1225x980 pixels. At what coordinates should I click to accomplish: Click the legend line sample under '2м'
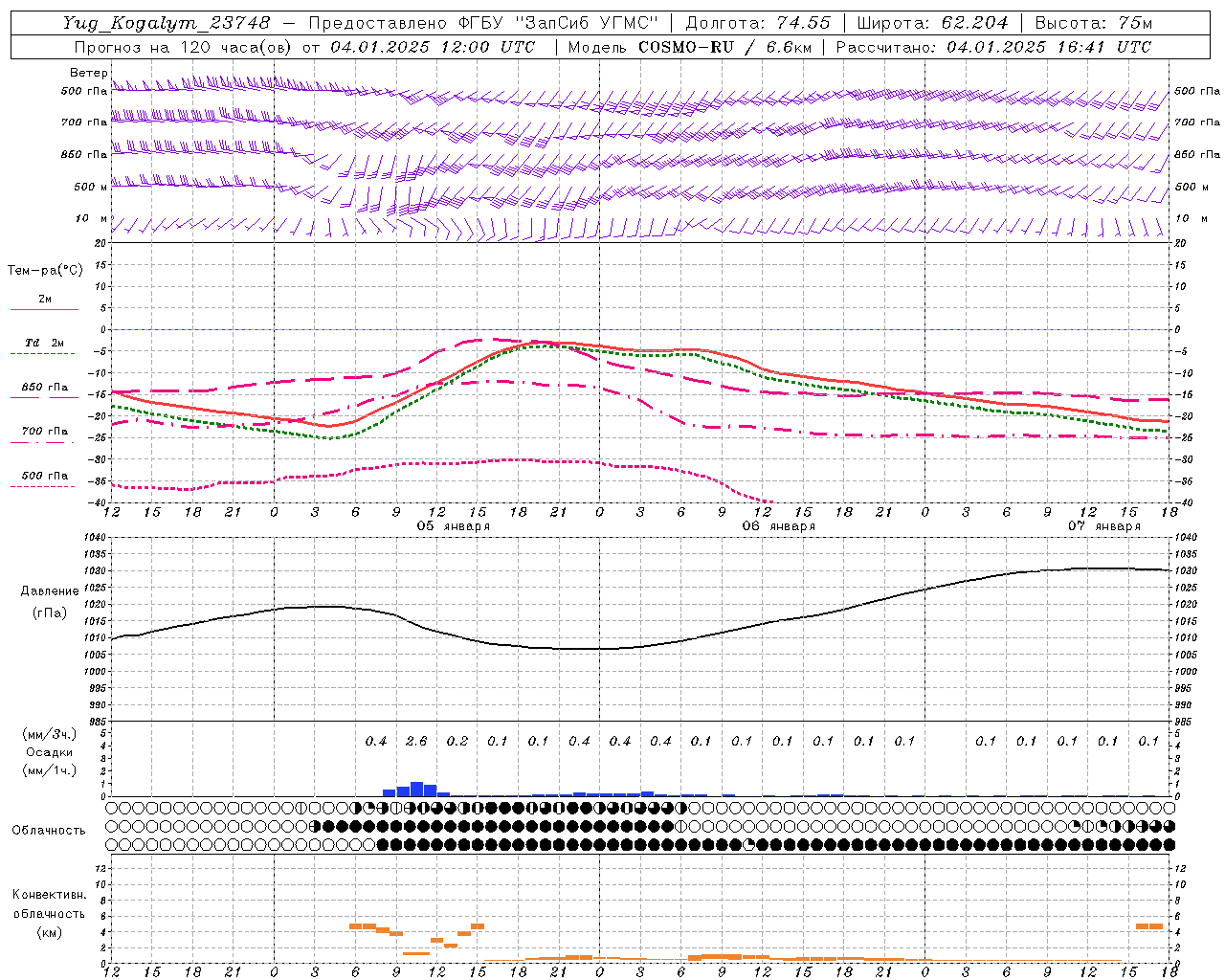click(44, 309)
